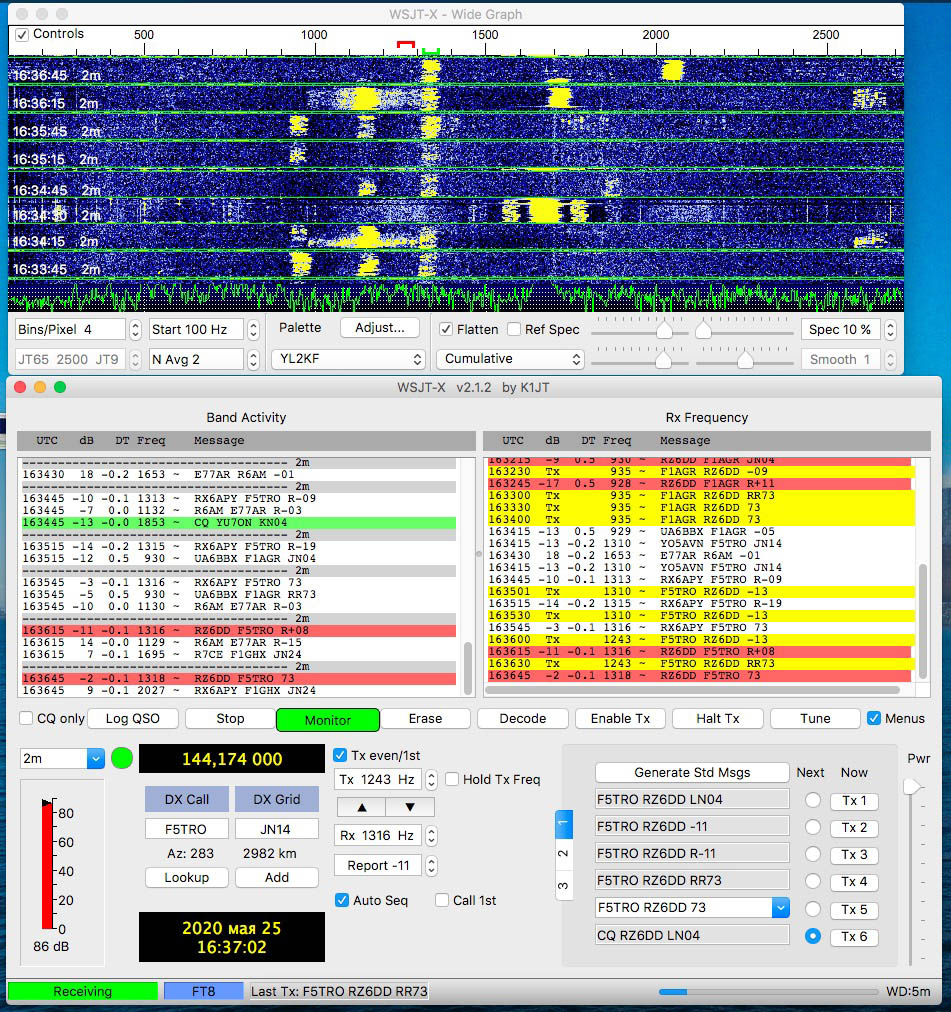Toggle the Flatten checkbox
This screenshot has width=951, height=1012.
445,329
